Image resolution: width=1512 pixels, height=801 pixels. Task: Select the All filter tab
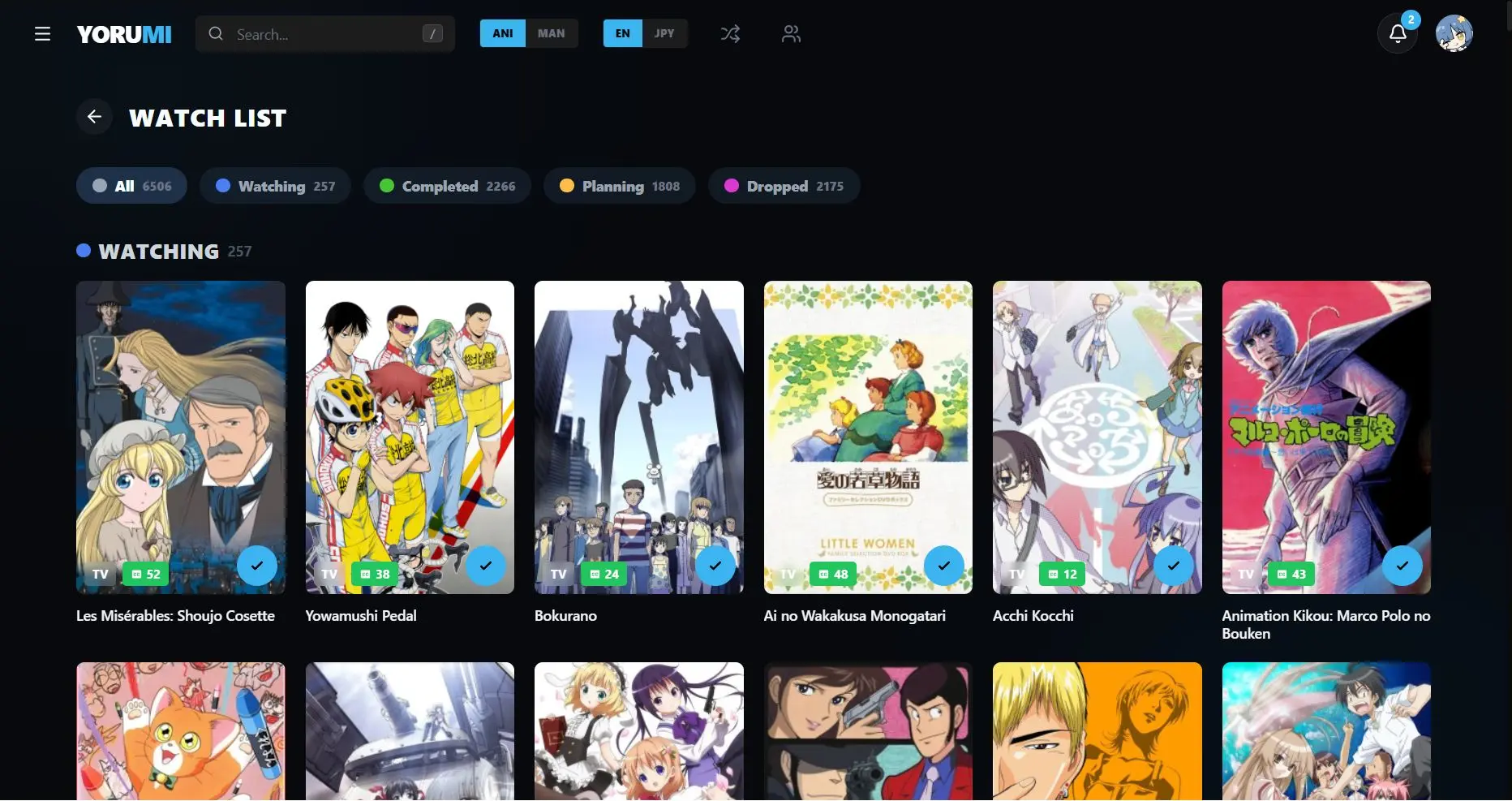click(131, 186)
